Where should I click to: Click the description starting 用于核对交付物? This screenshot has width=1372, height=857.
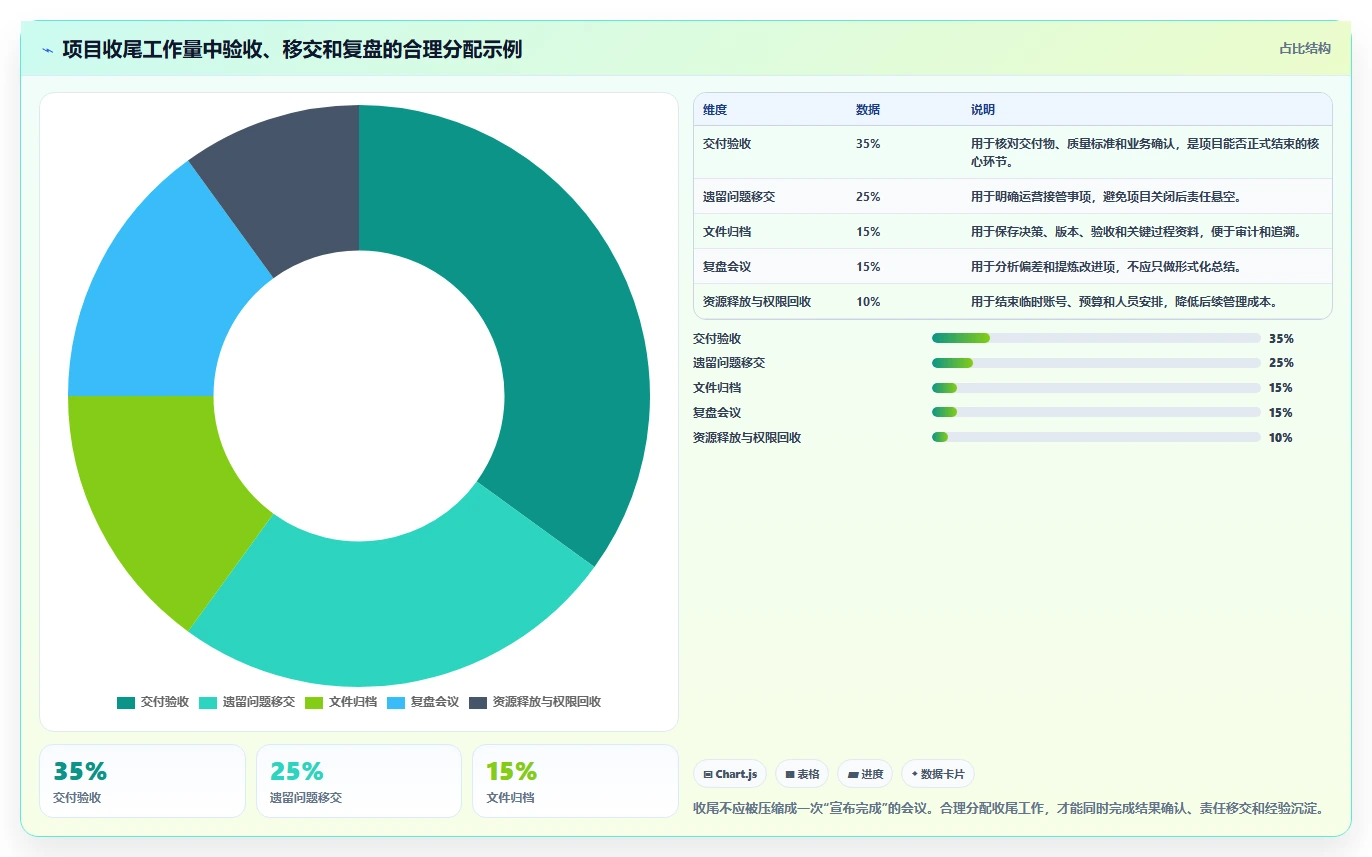click(1145, 152)
